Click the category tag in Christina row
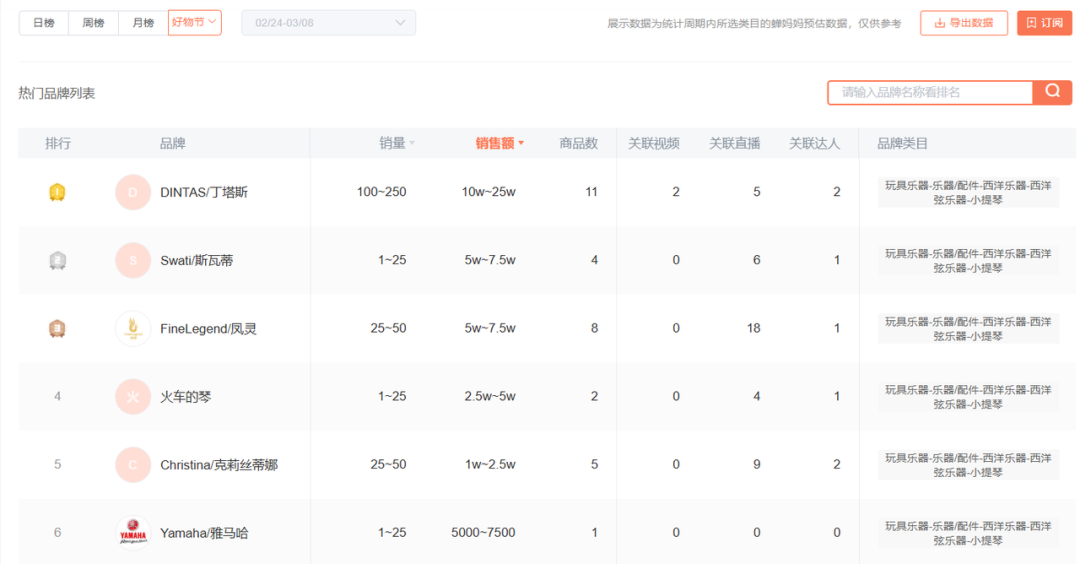Image resolution: width=1080 pixels, height=564 pixels. point(968,465)
